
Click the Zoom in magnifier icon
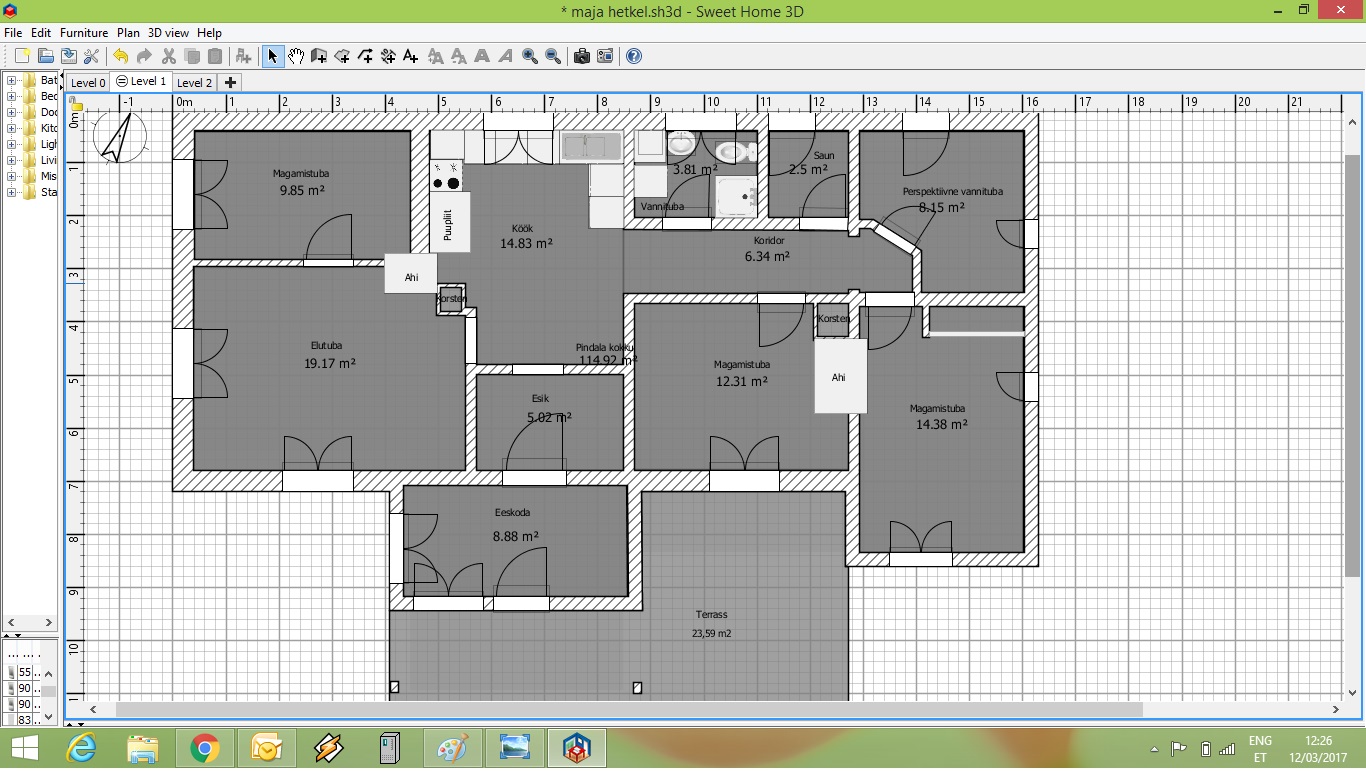pyautogui.click(x=530, y=56)
